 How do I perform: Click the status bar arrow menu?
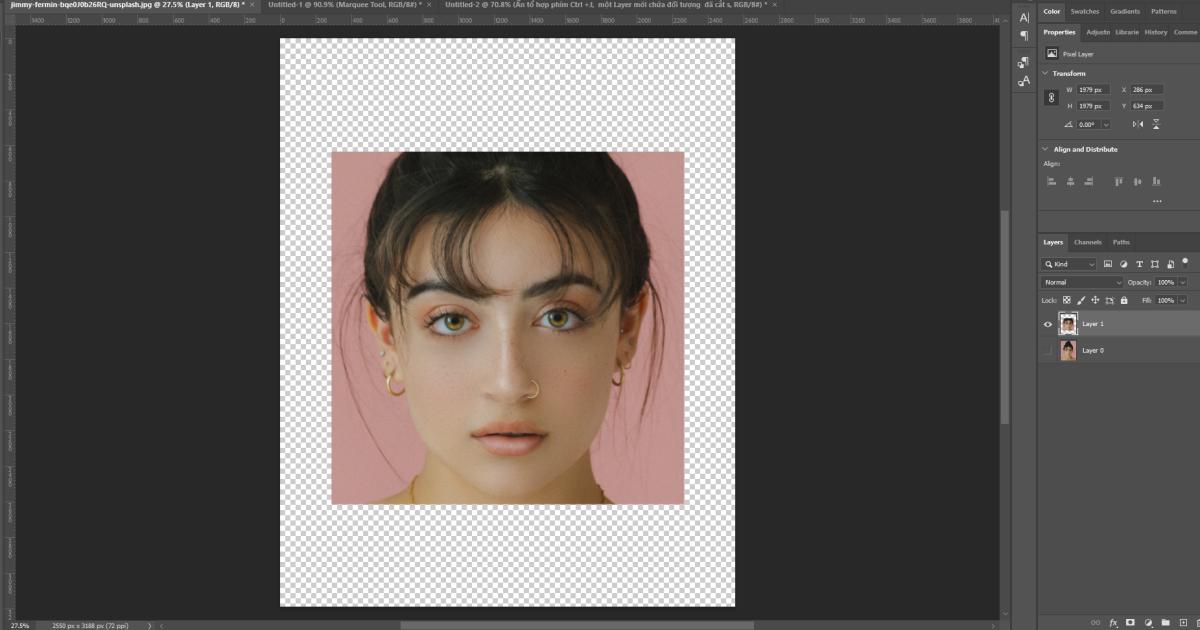[x=151, y=625]
